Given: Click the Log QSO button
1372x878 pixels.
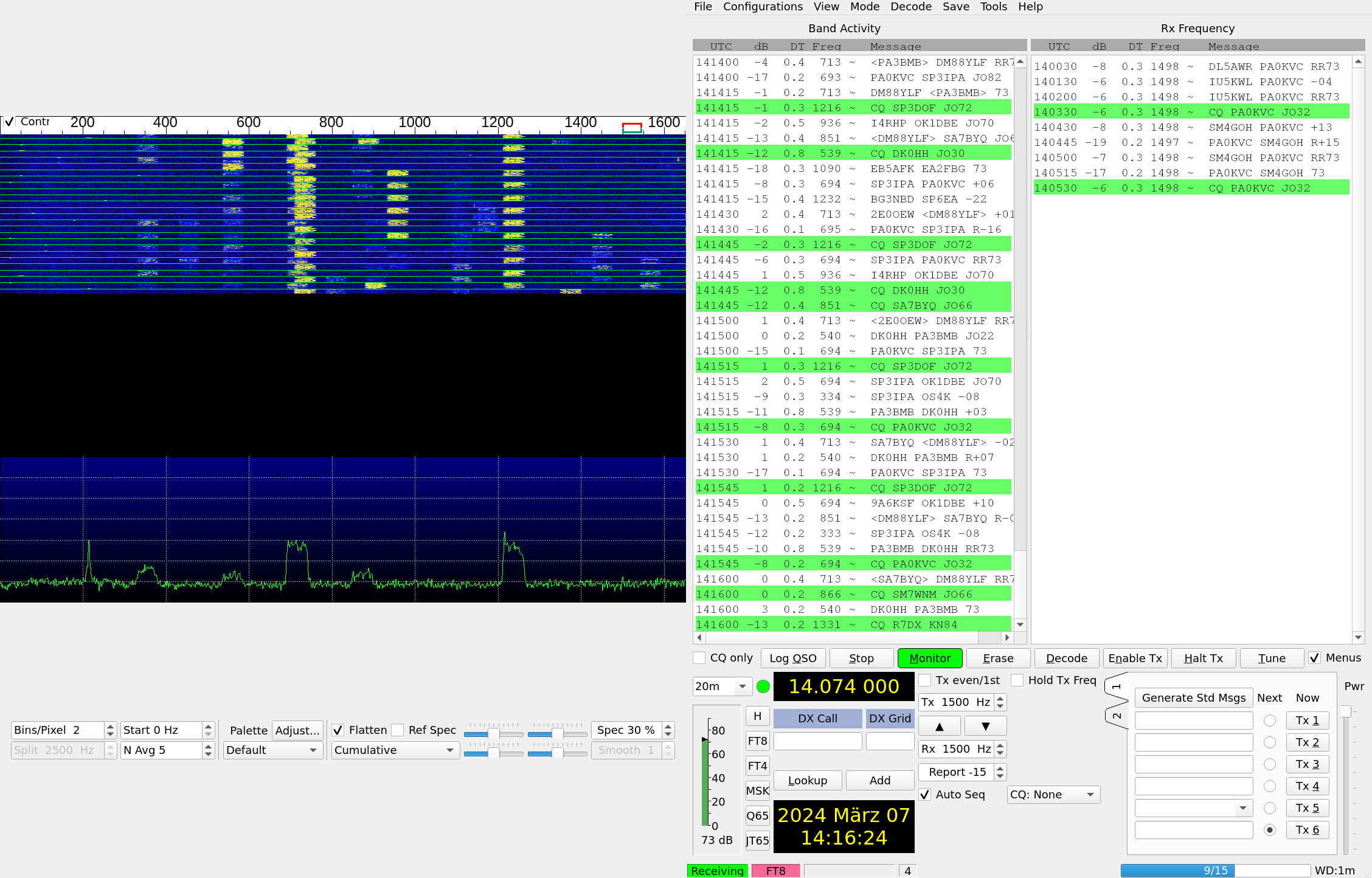Looking at the screenshot, I should click(793, 658).
